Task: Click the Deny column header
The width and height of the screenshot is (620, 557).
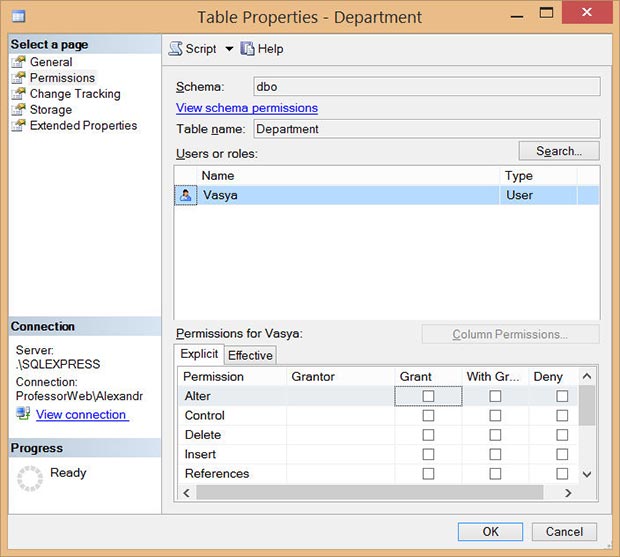Action: [x=554, y=376]
